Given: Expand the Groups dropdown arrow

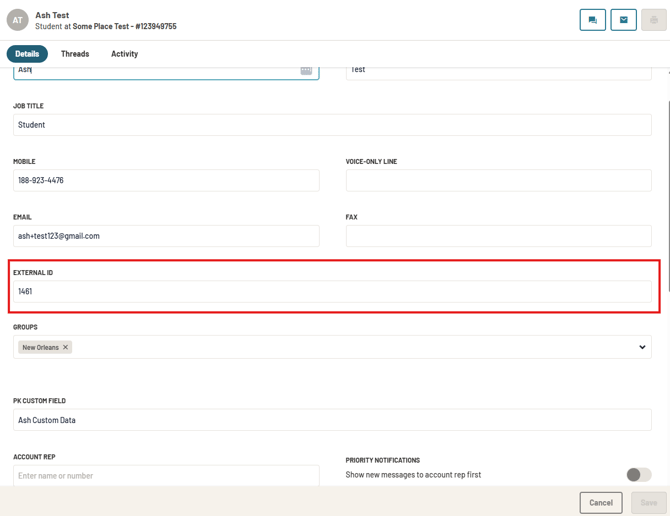Looking at the screenshot, I should click(642, 347).
